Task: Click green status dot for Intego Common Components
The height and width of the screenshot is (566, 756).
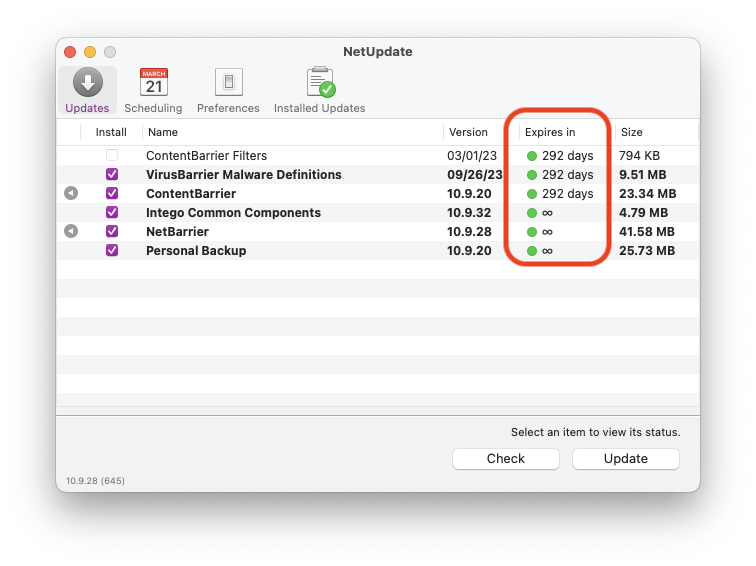Action: [x=532, y=213]
